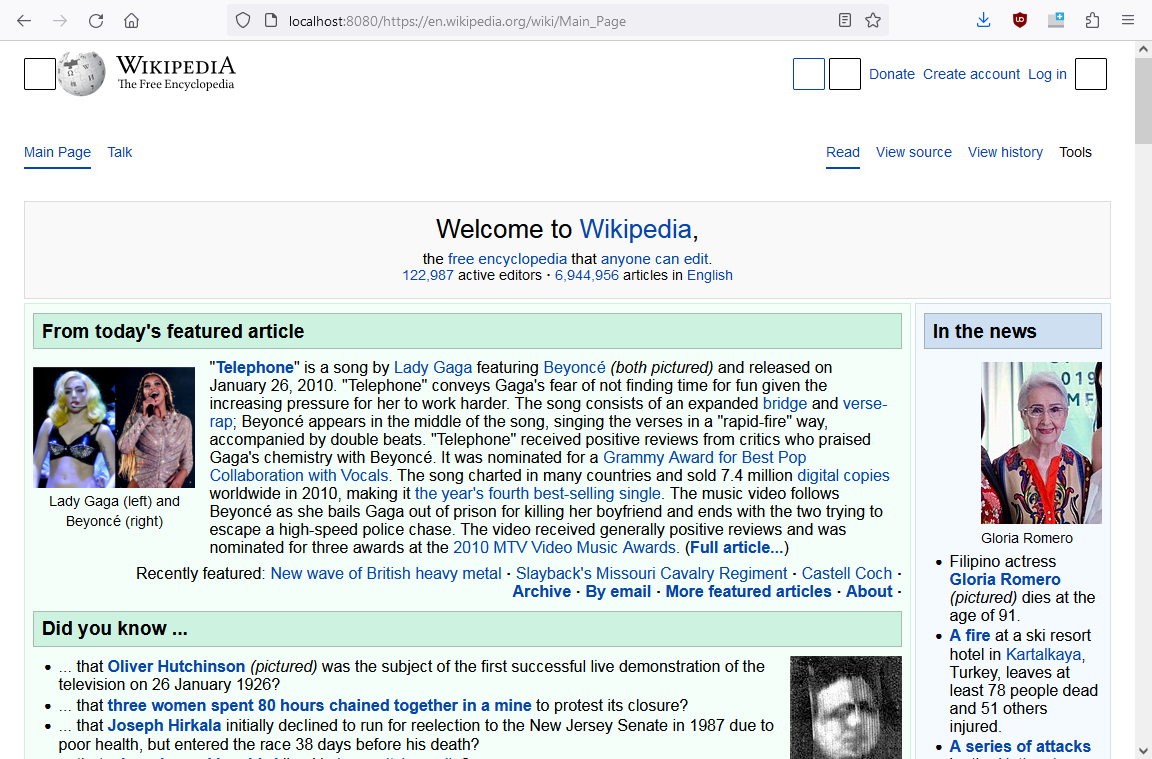Viewport: 1152px width, 759px height.
Task: Open the Wikipedia link in welcome heading
Action: 636,229
